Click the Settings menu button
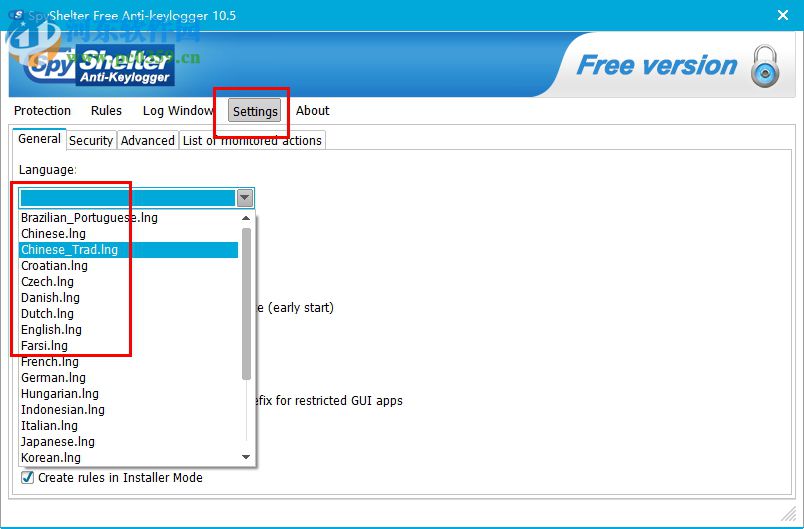 pos(255,111)
